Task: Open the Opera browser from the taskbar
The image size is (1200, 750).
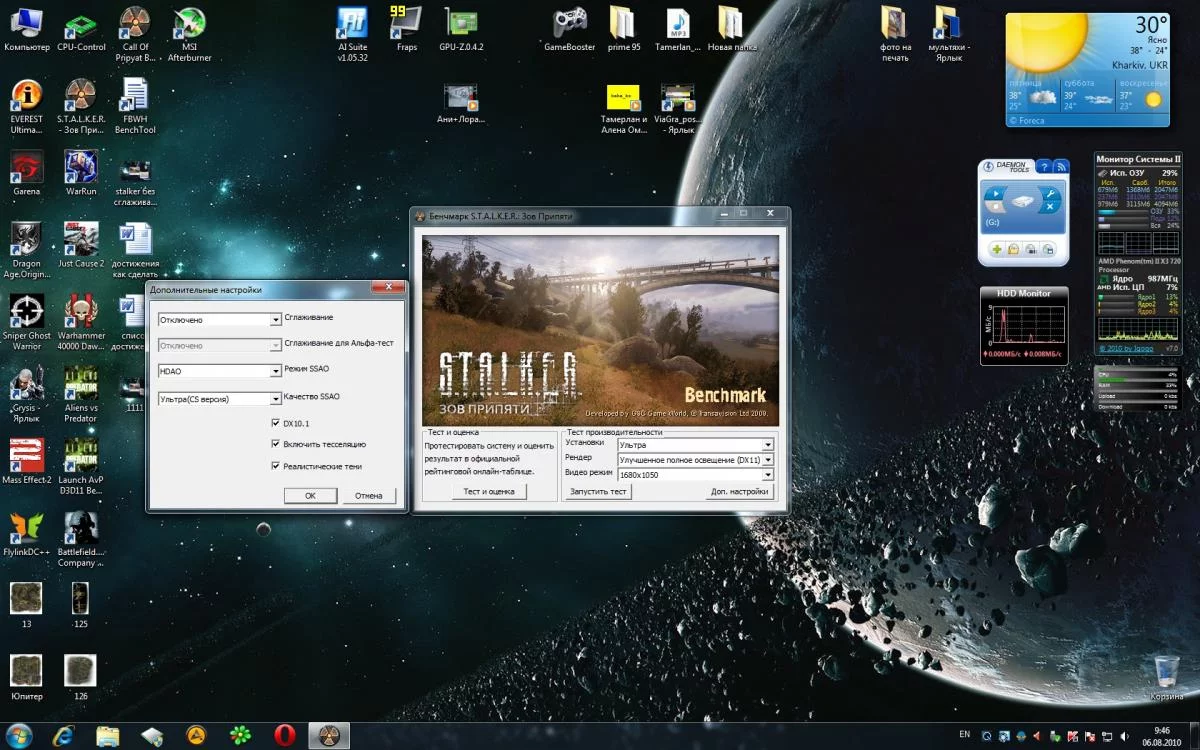Action: point(284,735)
